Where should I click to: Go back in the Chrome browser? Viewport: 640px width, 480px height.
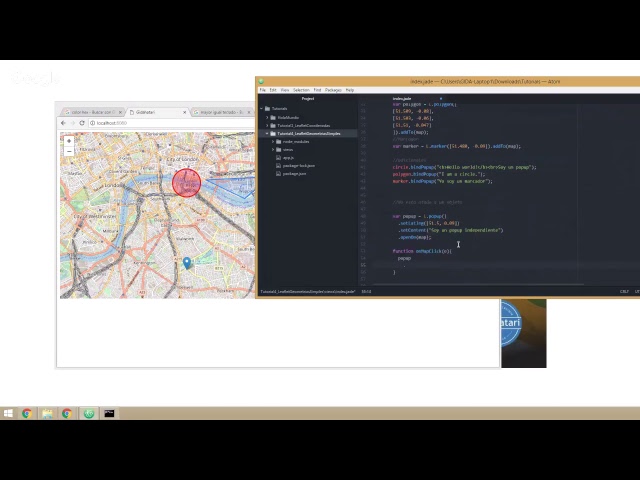pyautogui.click(x=63, y=123)
